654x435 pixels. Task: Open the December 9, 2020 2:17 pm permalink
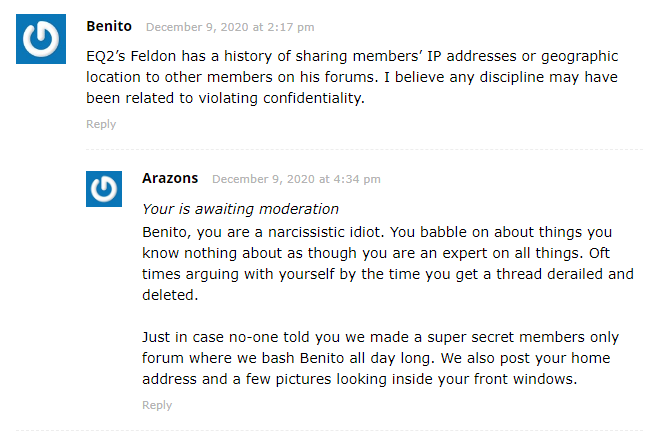coord(230,27)
